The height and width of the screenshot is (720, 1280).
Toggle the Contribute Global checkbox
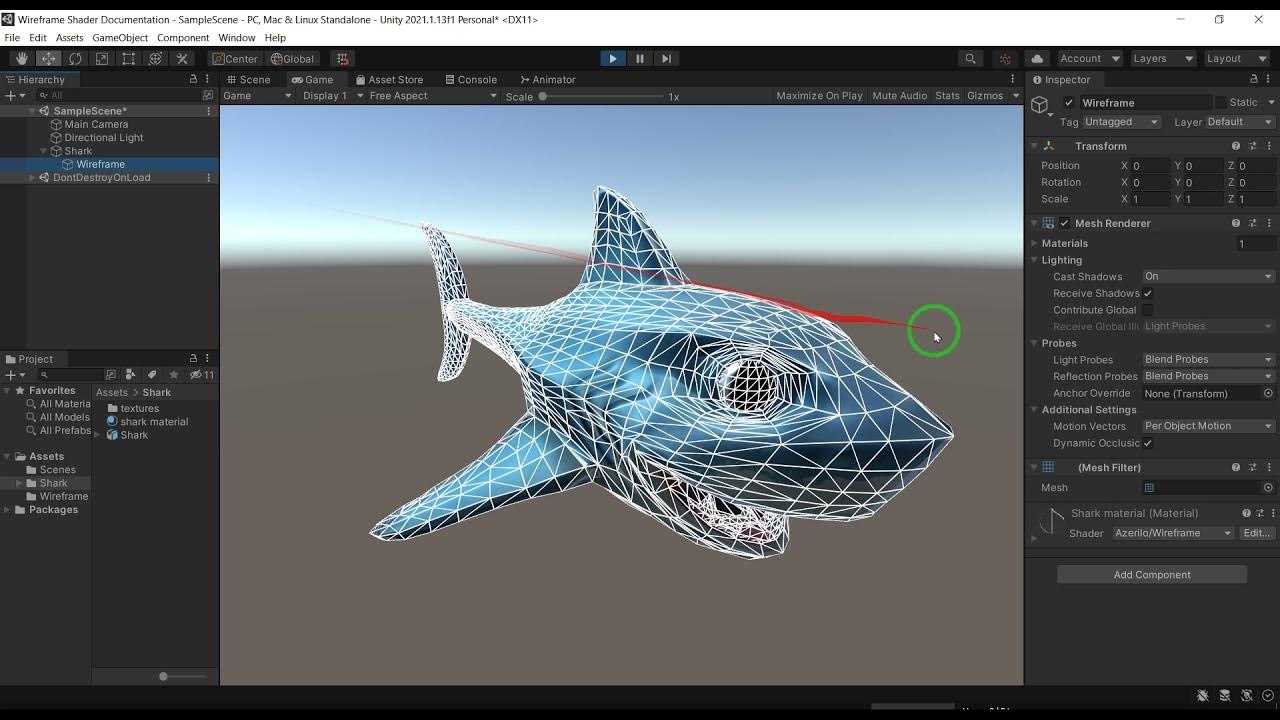pos(1148,310)
